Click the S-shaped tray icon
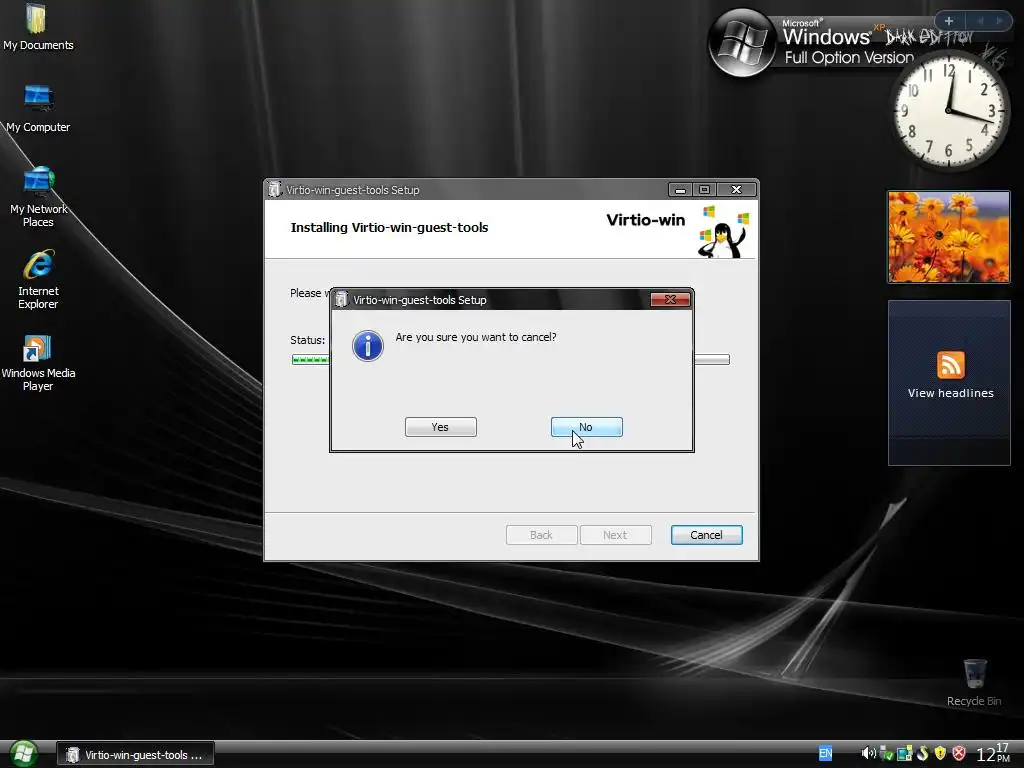Screen dimensions: 1024x768 click(x=923, y=754)
